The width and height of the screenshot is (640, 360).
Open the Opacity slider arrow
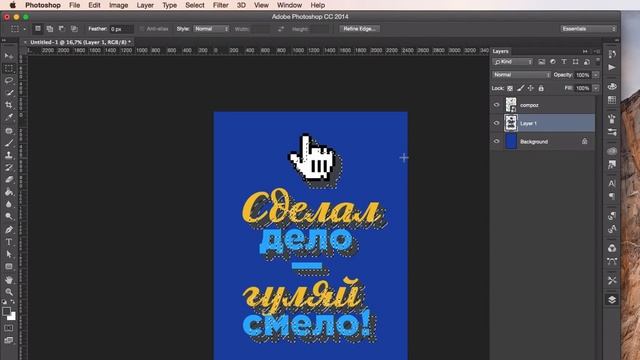(x=596, y=75)
